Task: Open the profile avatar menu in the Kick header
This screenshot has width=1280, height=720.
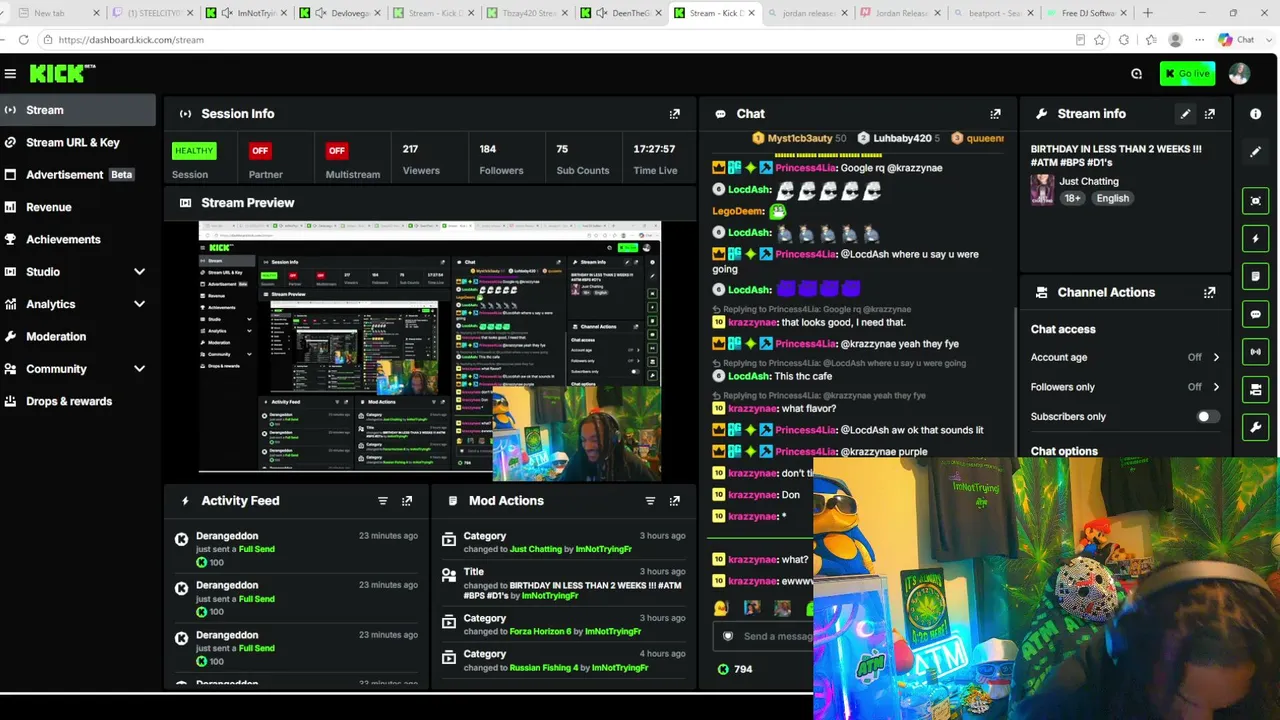Action: [1239, 74]
